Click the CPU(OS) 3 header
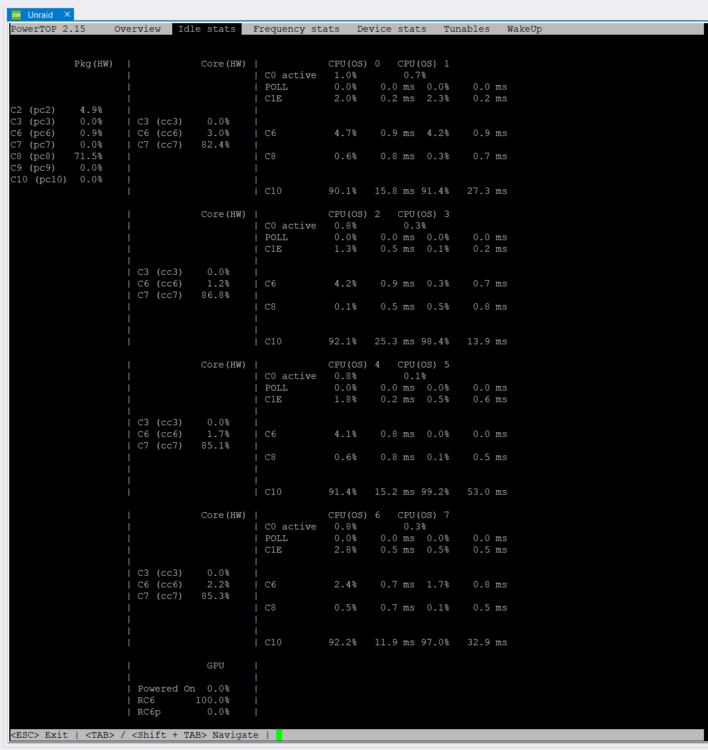 tap(423, 214)
